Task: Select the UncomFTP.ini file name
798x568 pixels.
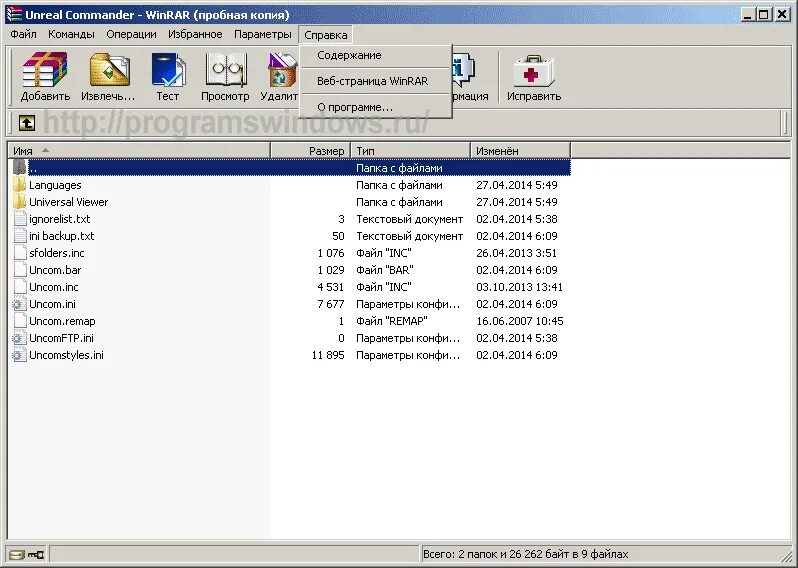Action: [61, 338]
